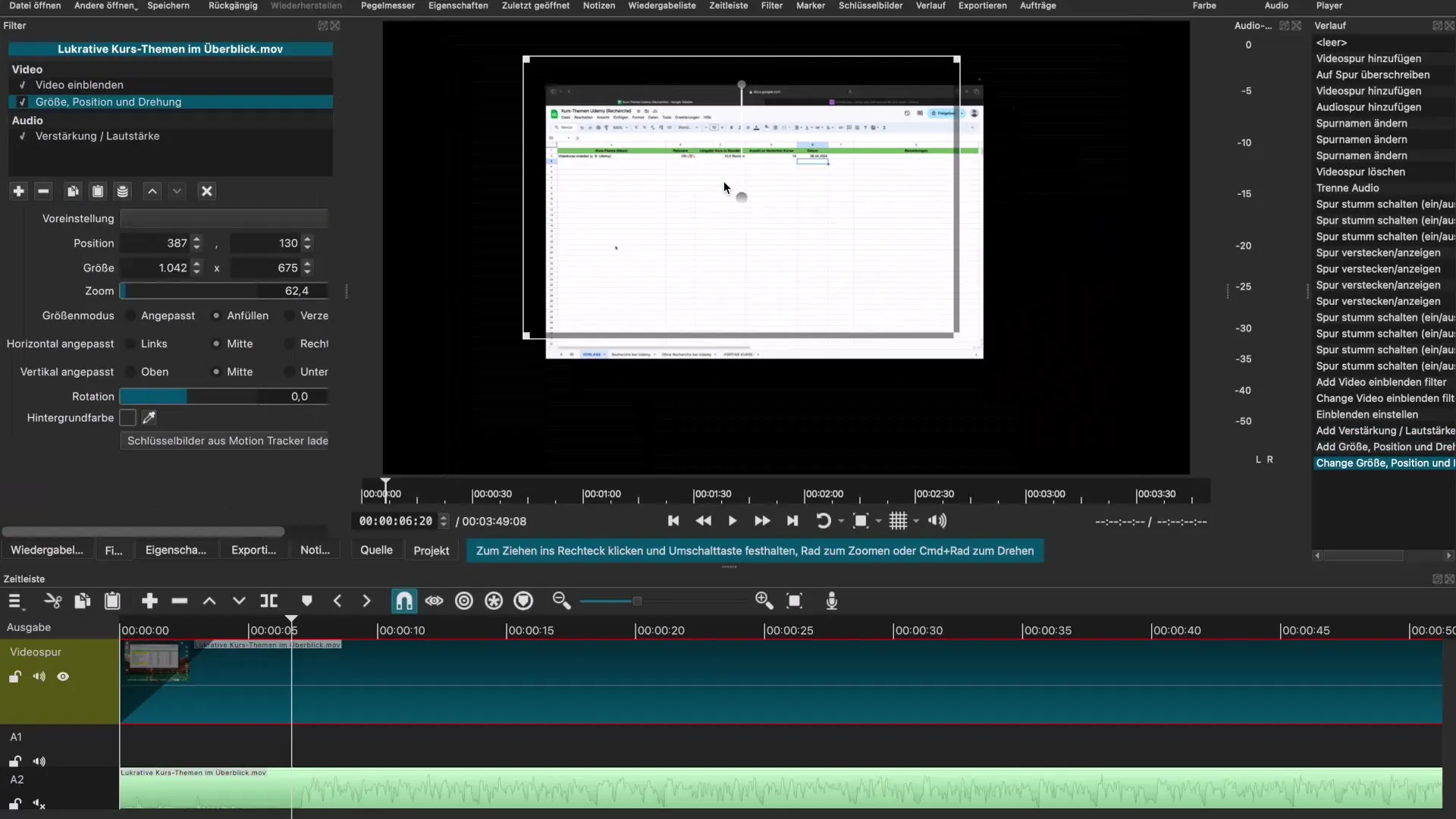Screen dimensions: 1456x819
Task: Create marker on timeline
Action: 307,601
